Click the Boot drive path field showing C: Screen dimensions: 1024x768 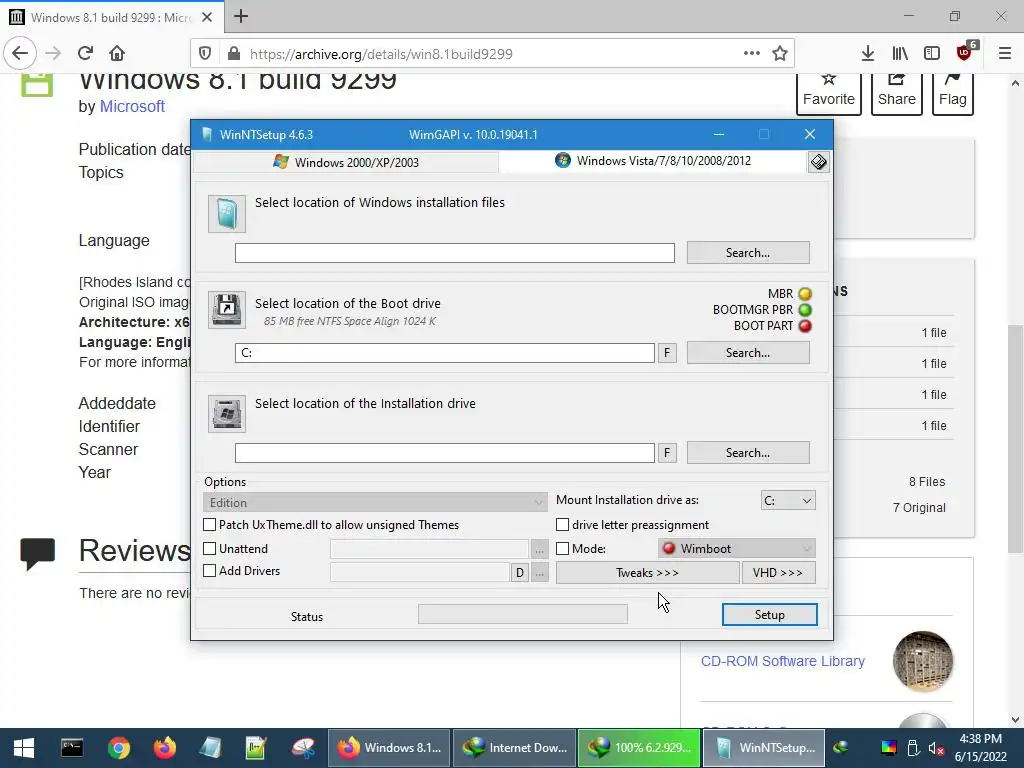445,353
